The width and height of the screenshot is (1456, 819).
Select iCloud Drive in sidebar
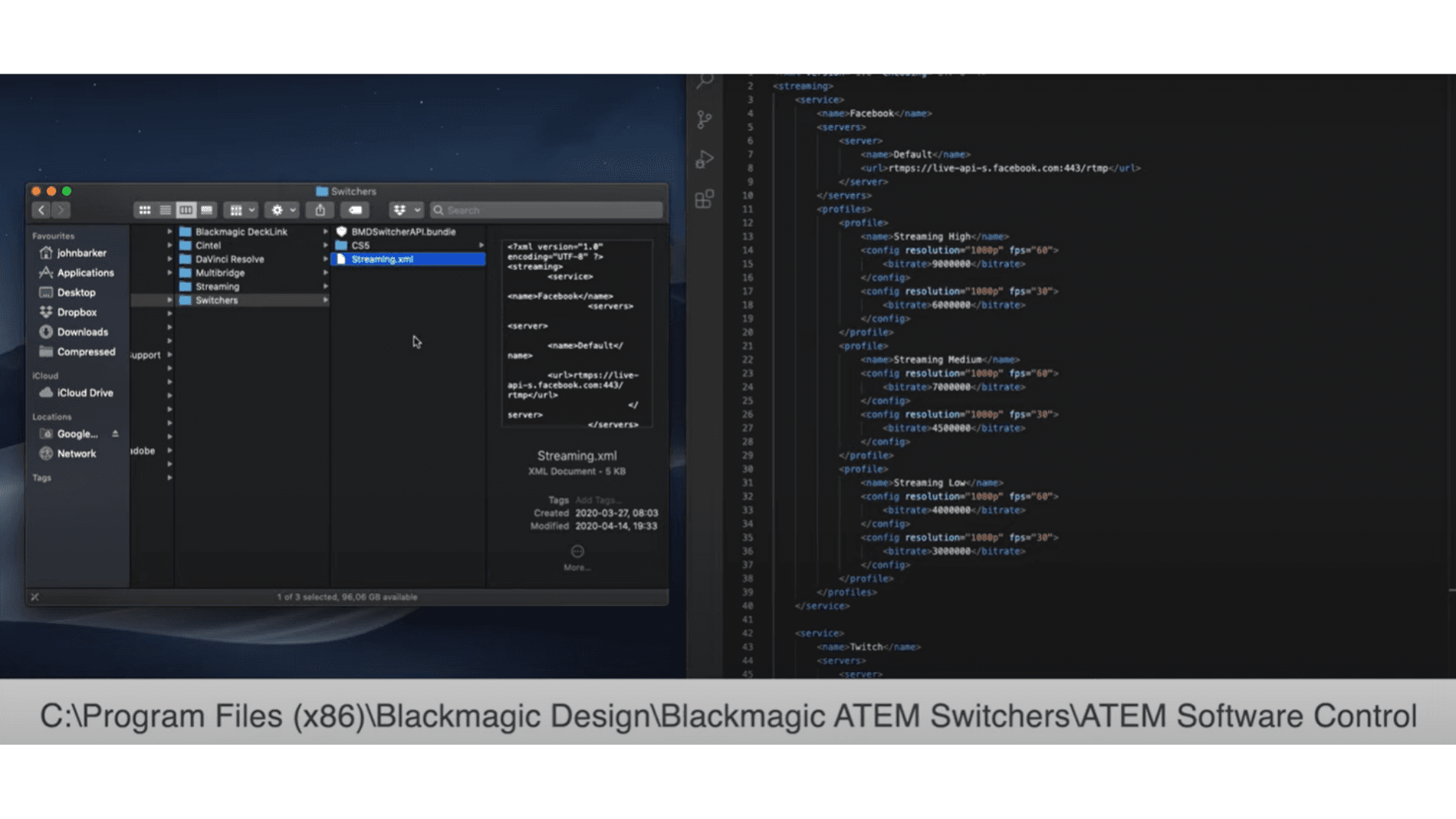(84, 393)
